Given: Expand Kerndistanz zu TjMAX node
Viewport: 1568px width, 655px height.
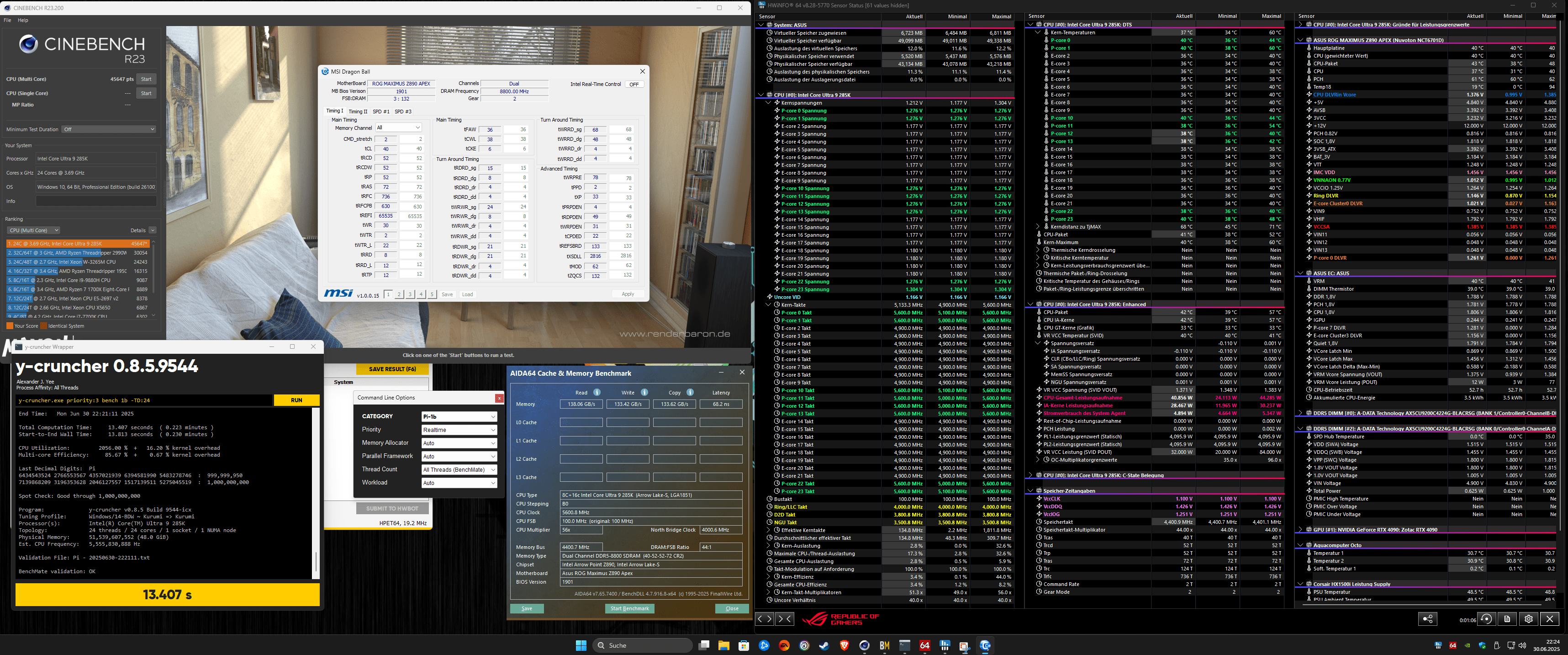Looking at the screenshot, I should [x=1039, y=227].
